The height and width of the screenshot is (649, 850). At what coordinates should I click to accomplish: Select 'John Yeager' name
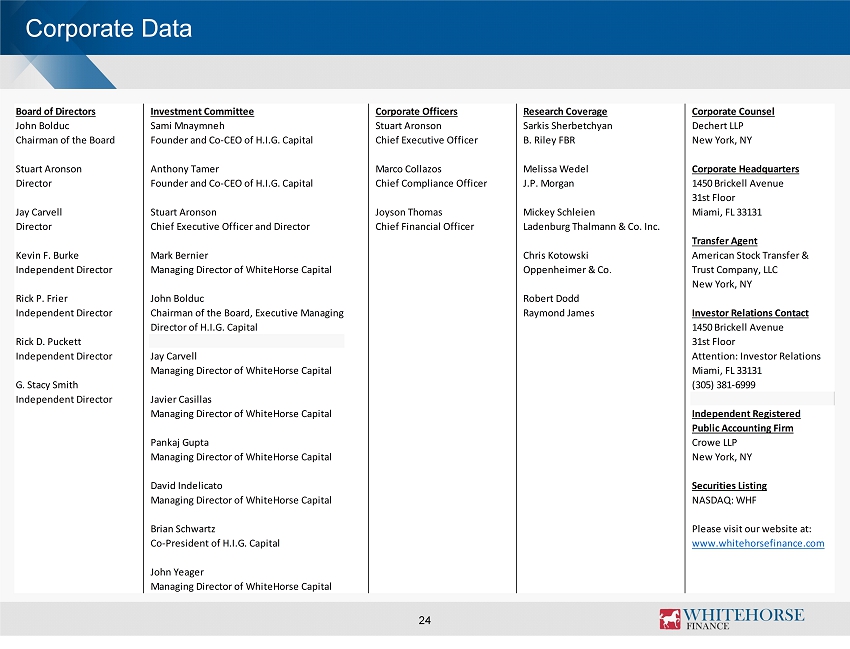(x=177, y=572)
